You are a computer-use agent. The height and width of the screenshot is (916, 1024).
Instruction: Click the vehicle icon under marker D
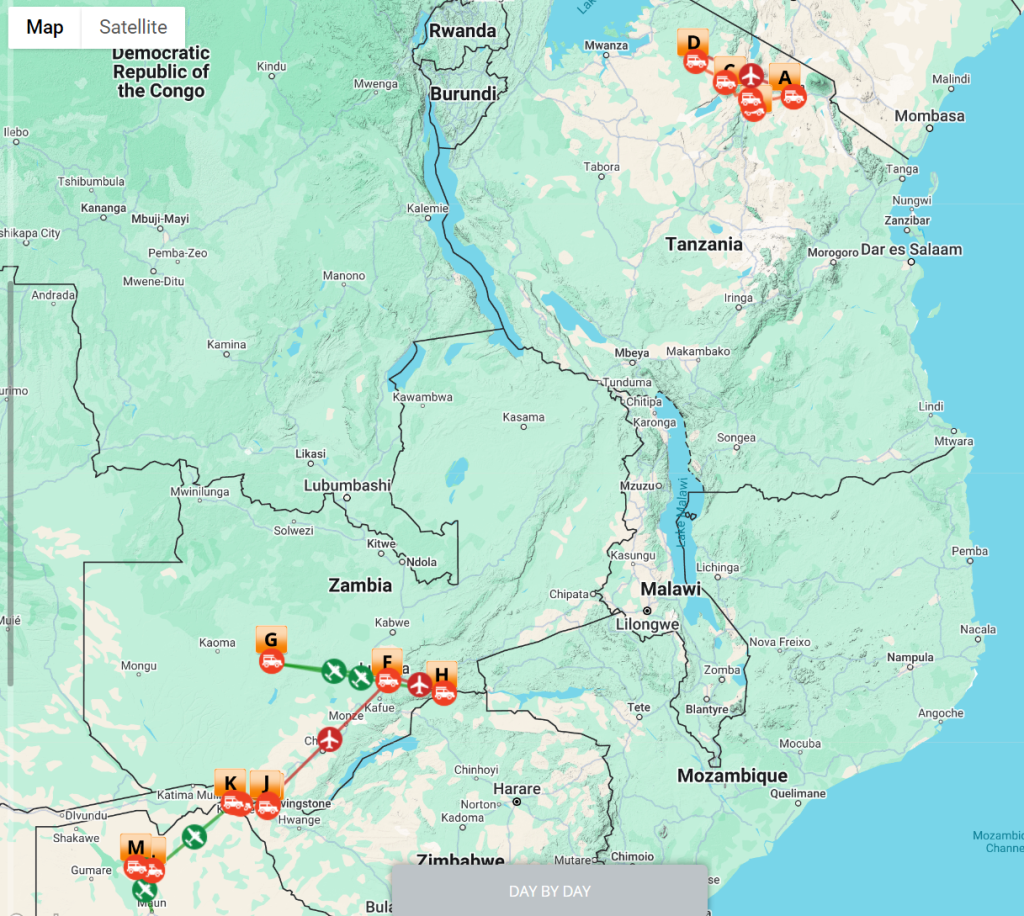click(x=696, y=62)
